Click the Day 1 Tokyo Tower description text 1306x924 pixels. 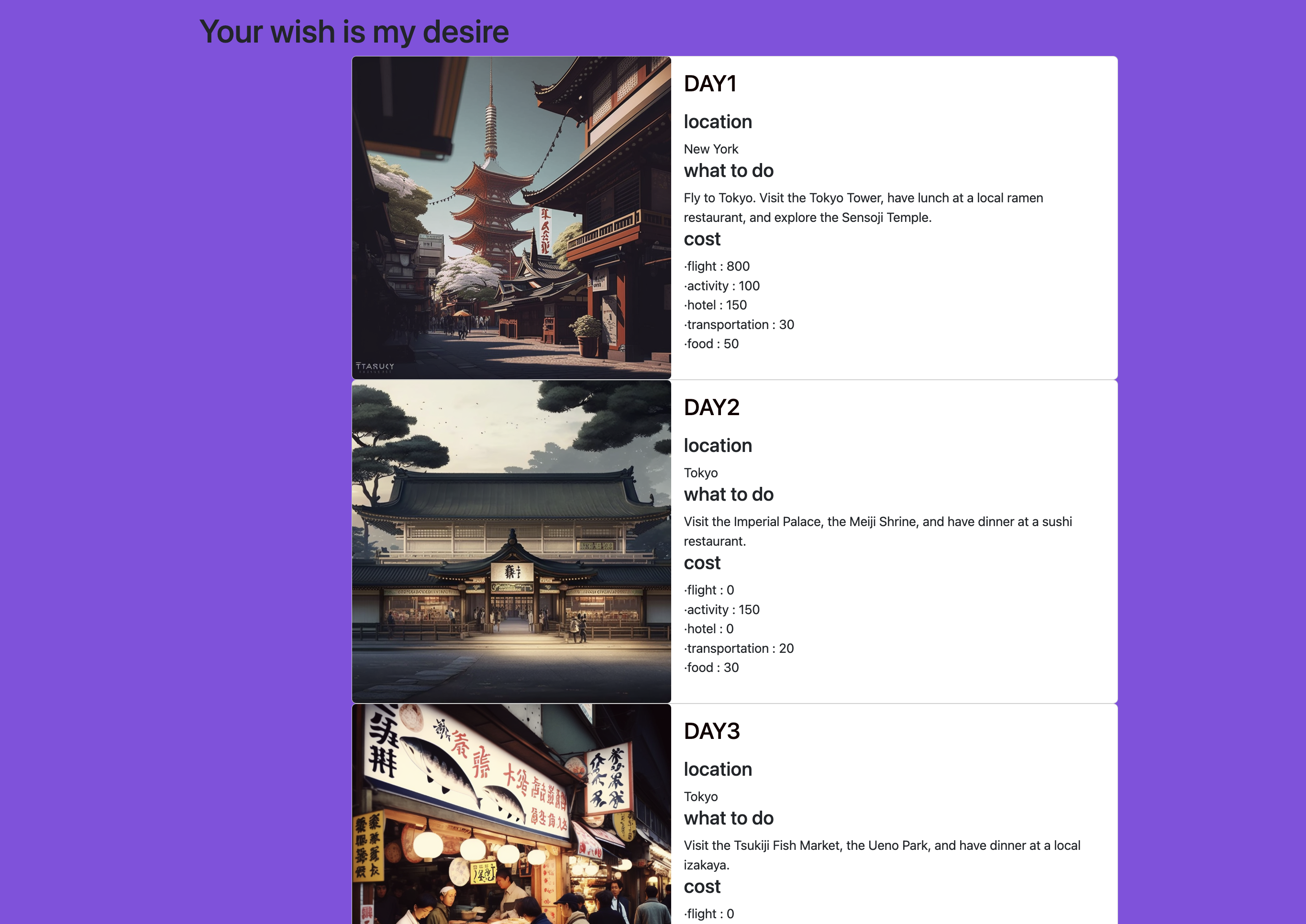click(863, 208)
